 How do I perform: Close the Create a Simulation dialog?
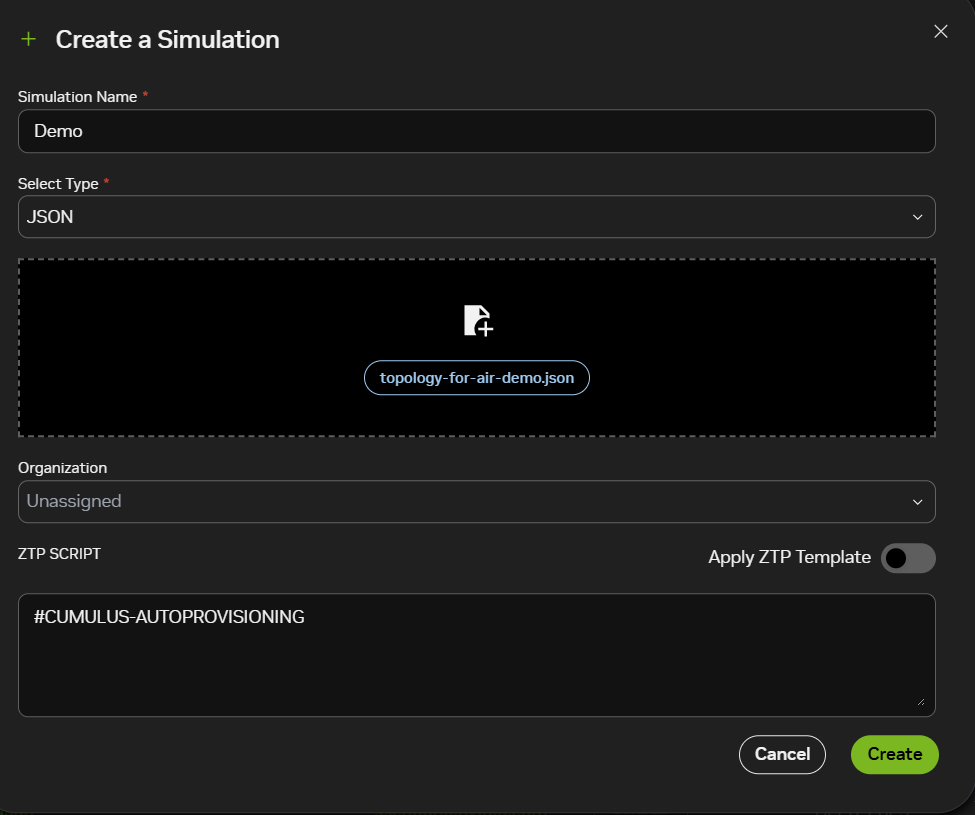point(940,31)
